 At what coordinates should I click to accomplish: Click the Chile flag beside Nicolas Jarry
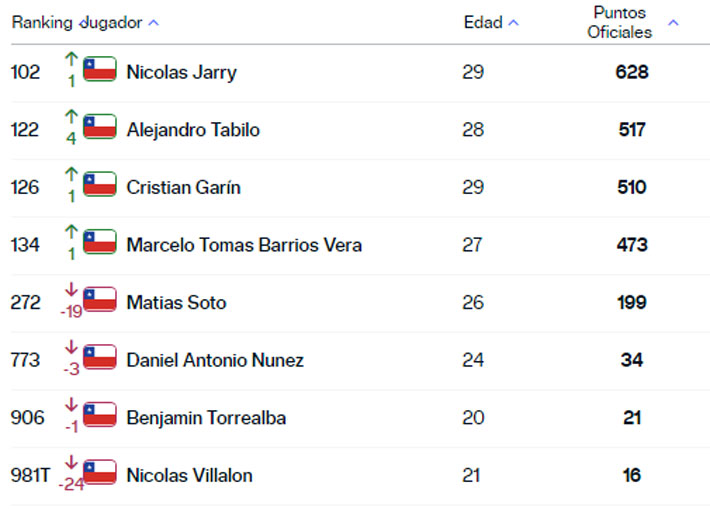click(100, 70)
